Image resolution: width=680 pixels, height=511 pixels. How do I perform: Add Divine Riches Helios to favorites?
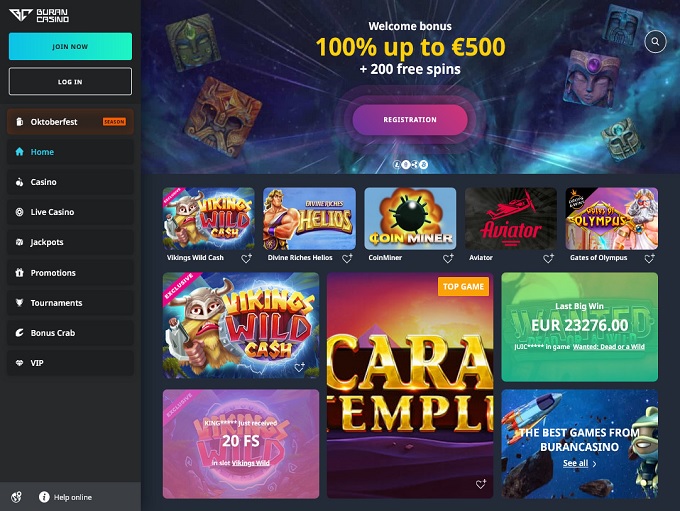347,258
